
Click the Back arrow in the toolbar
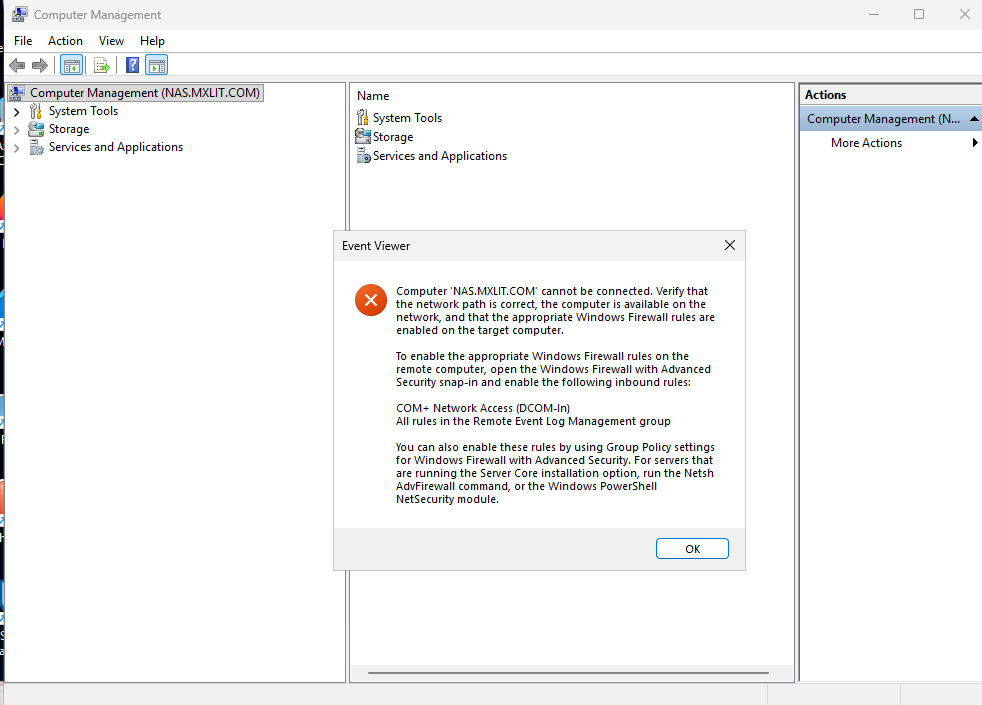[17, 66]
